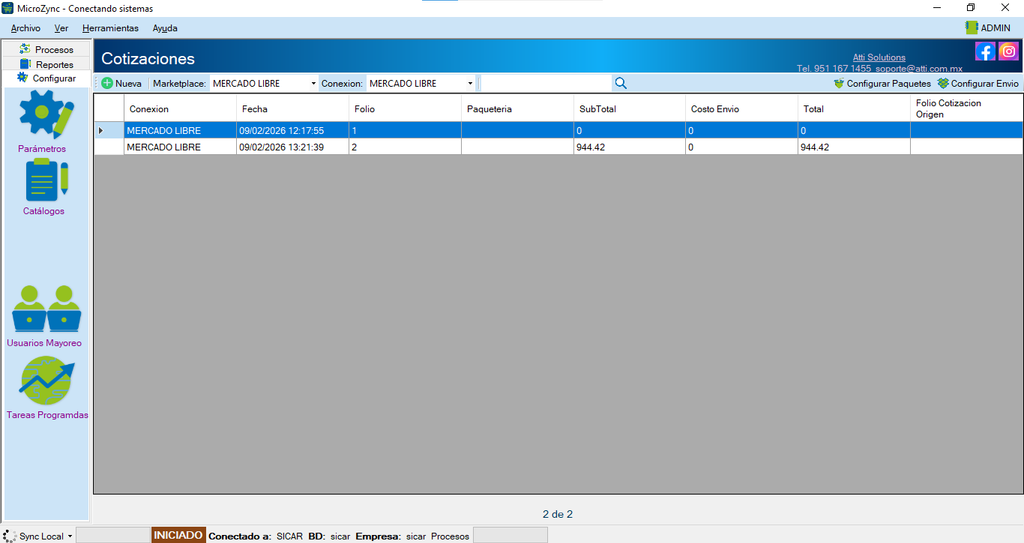Click the search magnifier icon

[x=620, y=83]
